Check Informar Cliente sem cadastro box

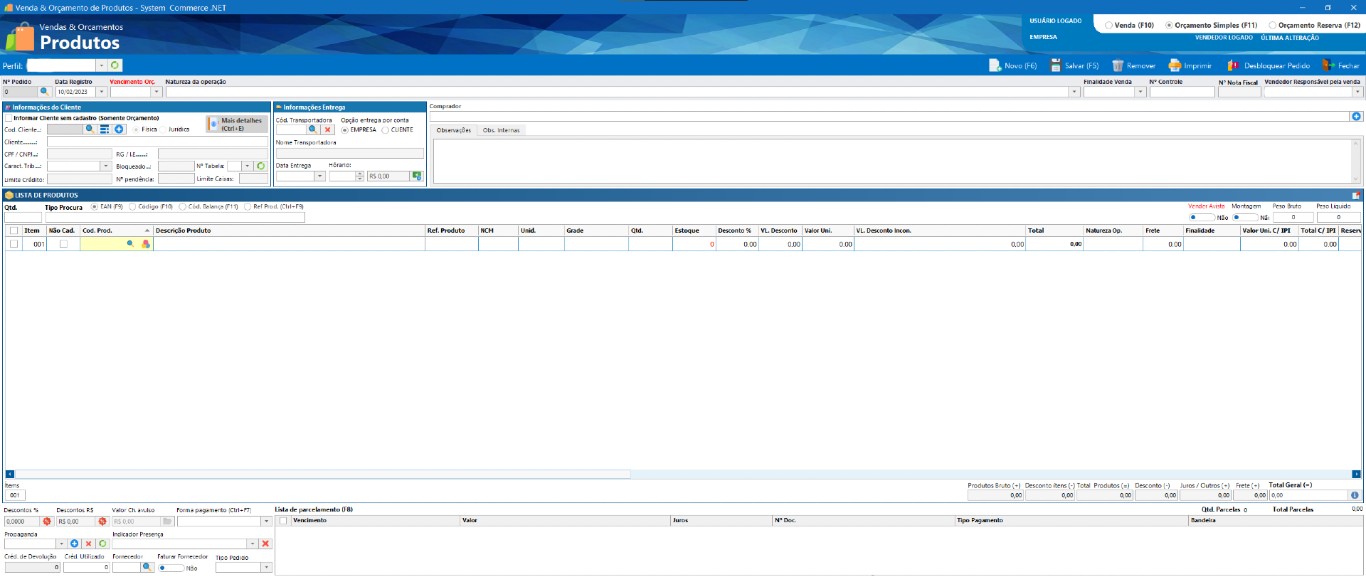pos(9,117)
